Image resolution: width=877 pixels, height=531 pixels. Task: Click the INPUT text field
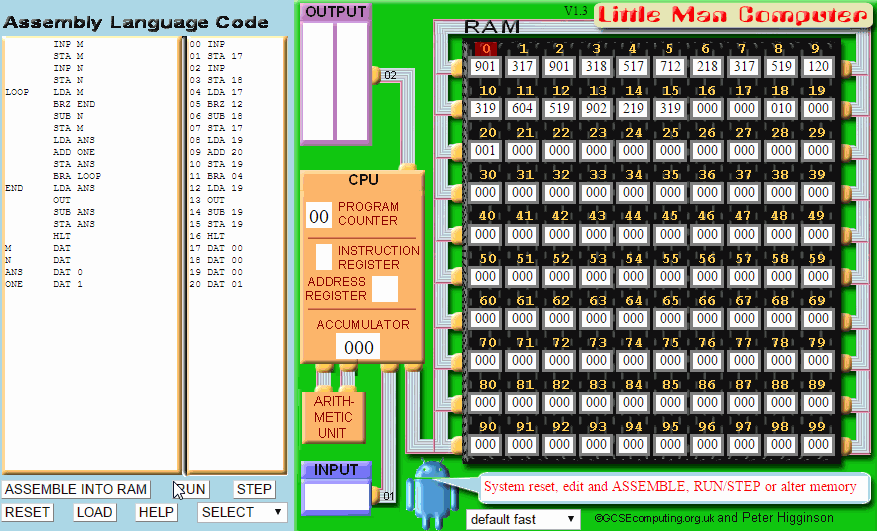pyautogui.click(x=336, y=496)
